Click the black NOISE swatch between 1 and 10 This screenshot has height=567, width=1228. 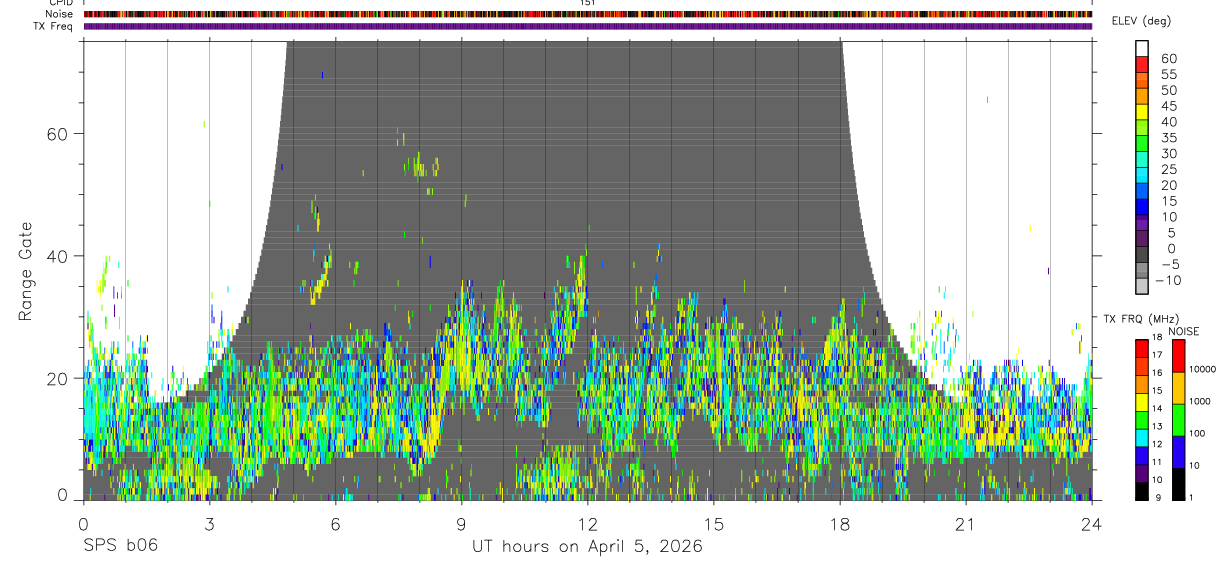(x=1178, y=483)
